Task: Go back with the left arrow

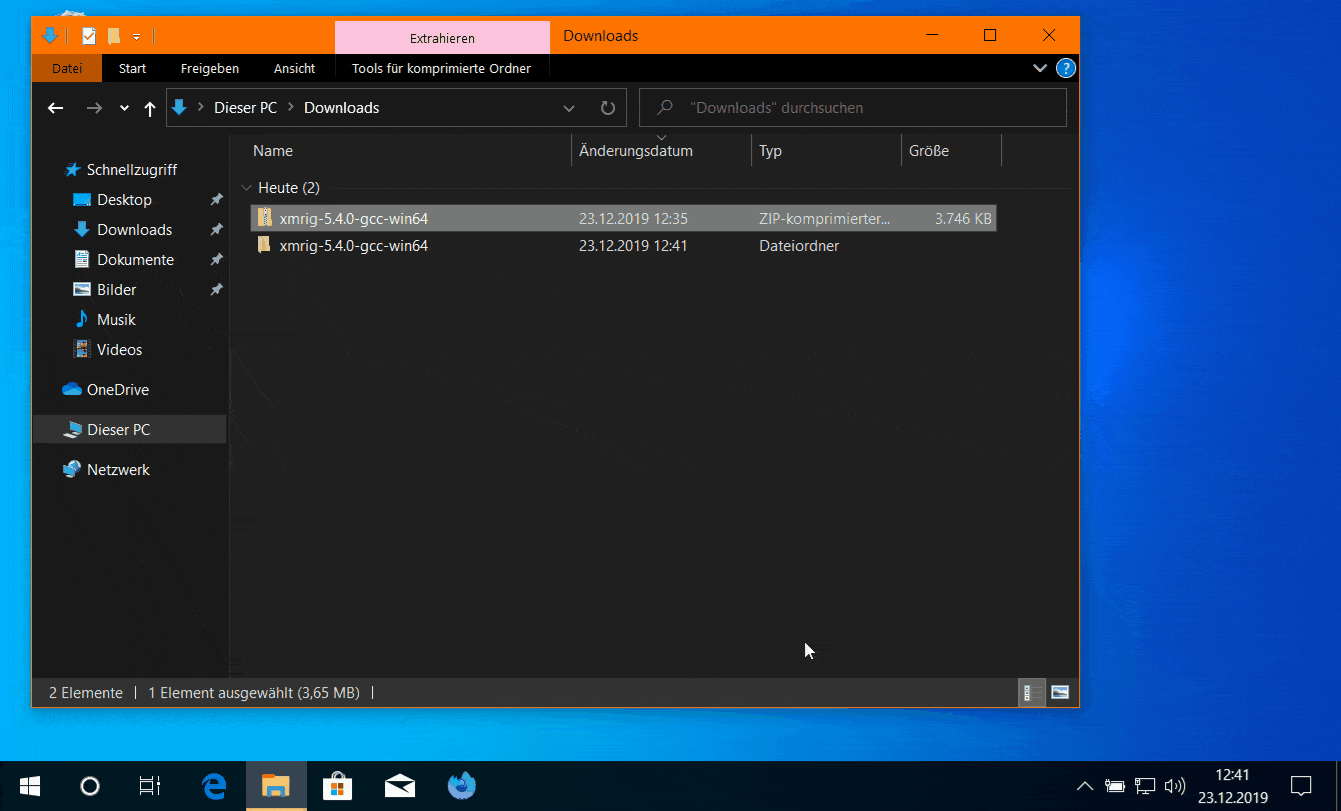Action: pyautogui.click(x=56, y=108)
